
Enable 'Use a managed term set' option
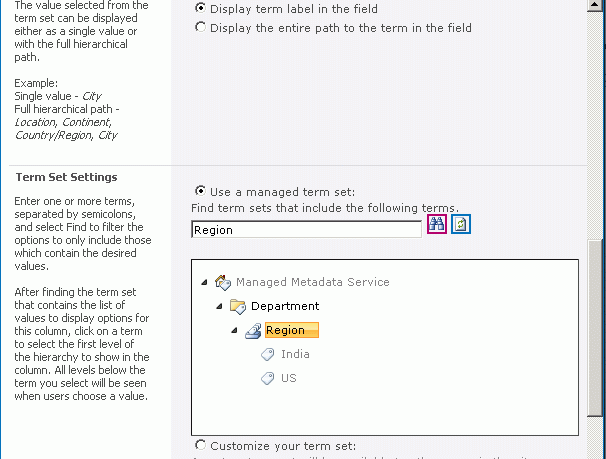pyautogui.click(x=201, y=191)
